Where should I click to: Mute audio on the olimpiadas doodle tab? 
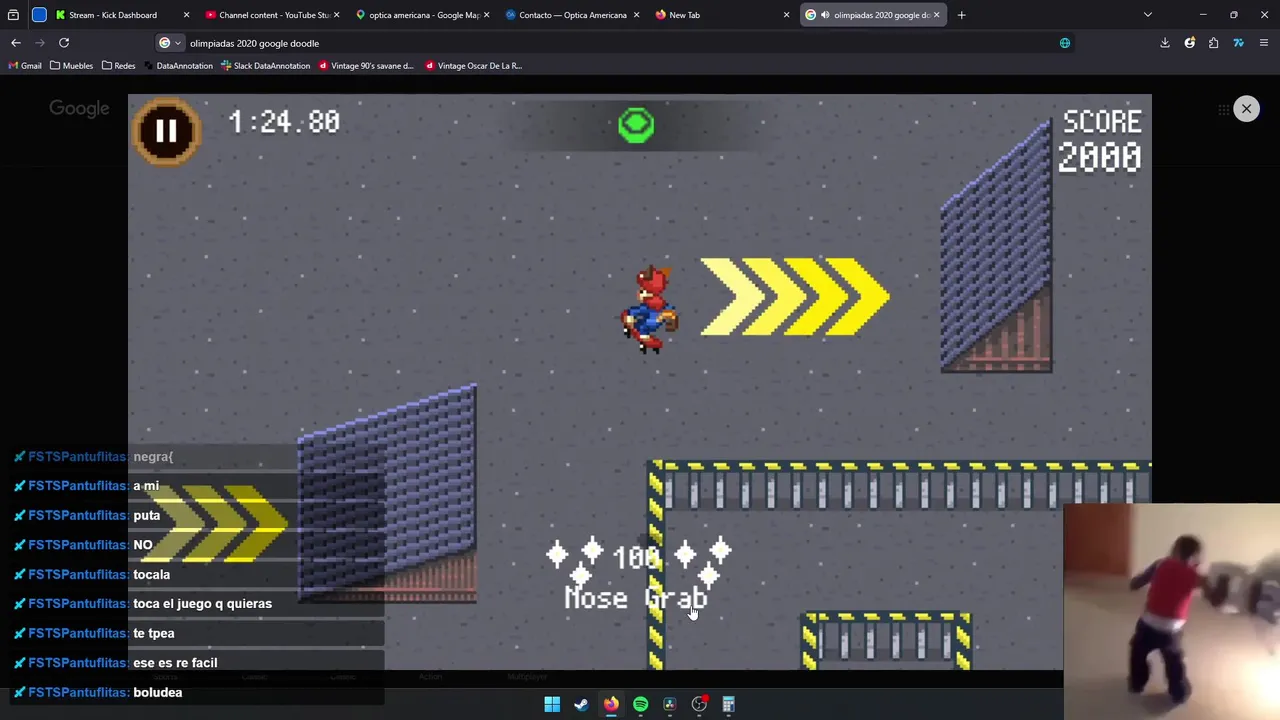pos(825,15)
